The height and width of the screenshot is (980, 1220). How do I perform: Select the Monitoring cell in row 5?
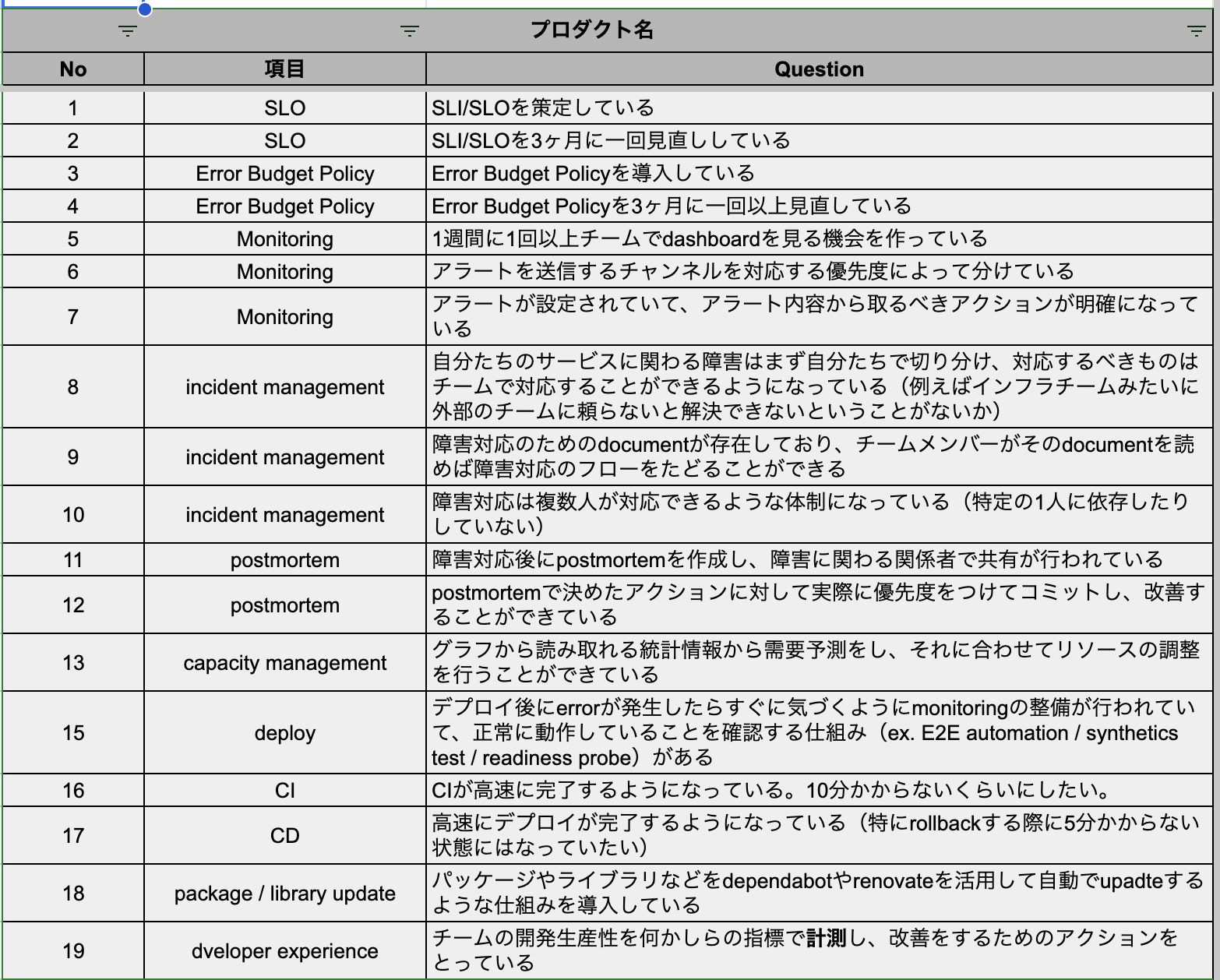(x=285, y=238)
